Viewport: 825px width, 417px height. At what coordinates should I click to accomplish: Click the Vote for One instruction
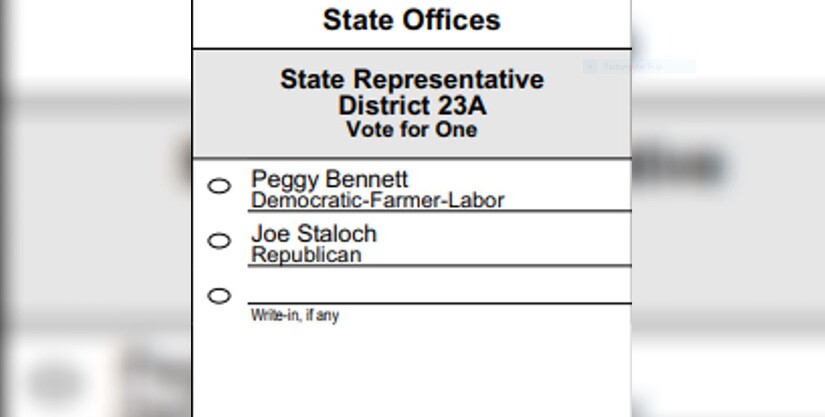tap(411, 129)
